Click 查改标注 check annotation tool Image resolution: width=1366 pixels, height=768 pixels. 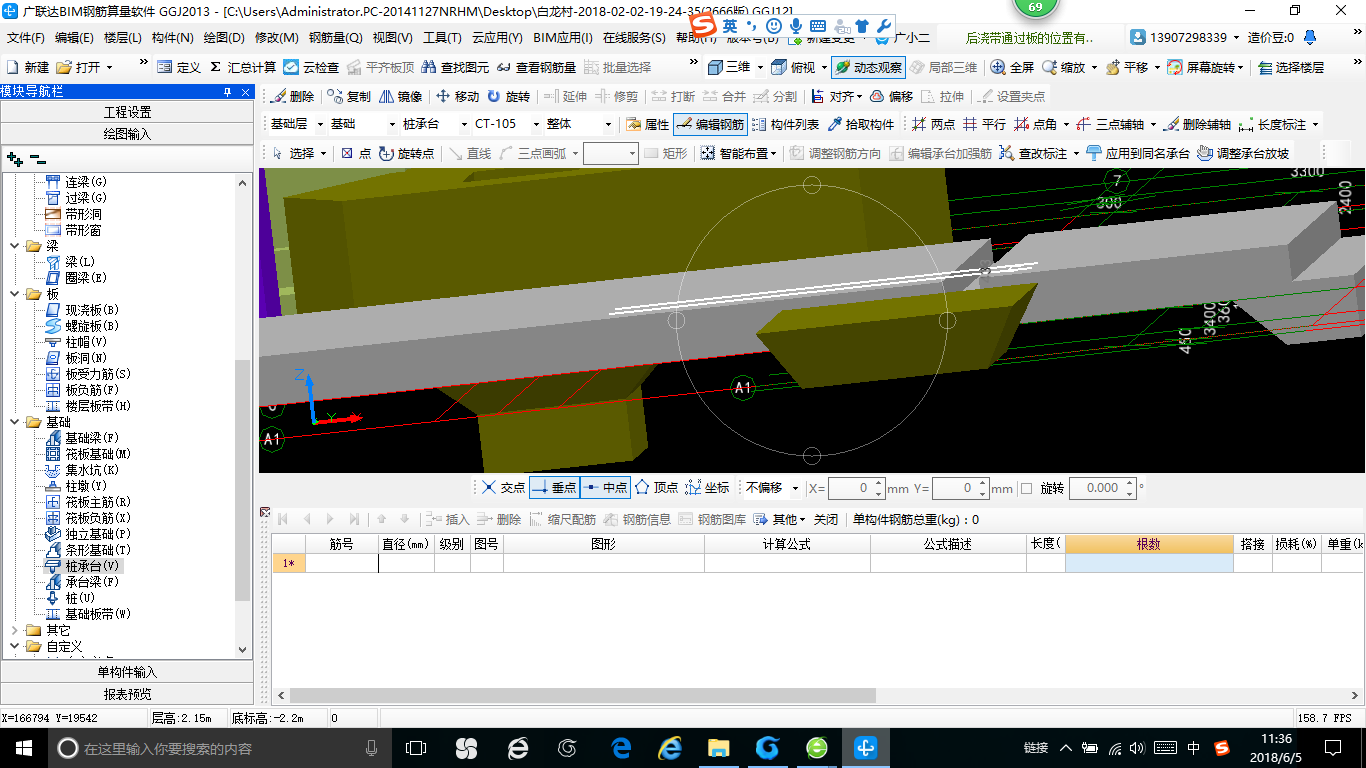pyautogui.click(x=1039, y=153)
